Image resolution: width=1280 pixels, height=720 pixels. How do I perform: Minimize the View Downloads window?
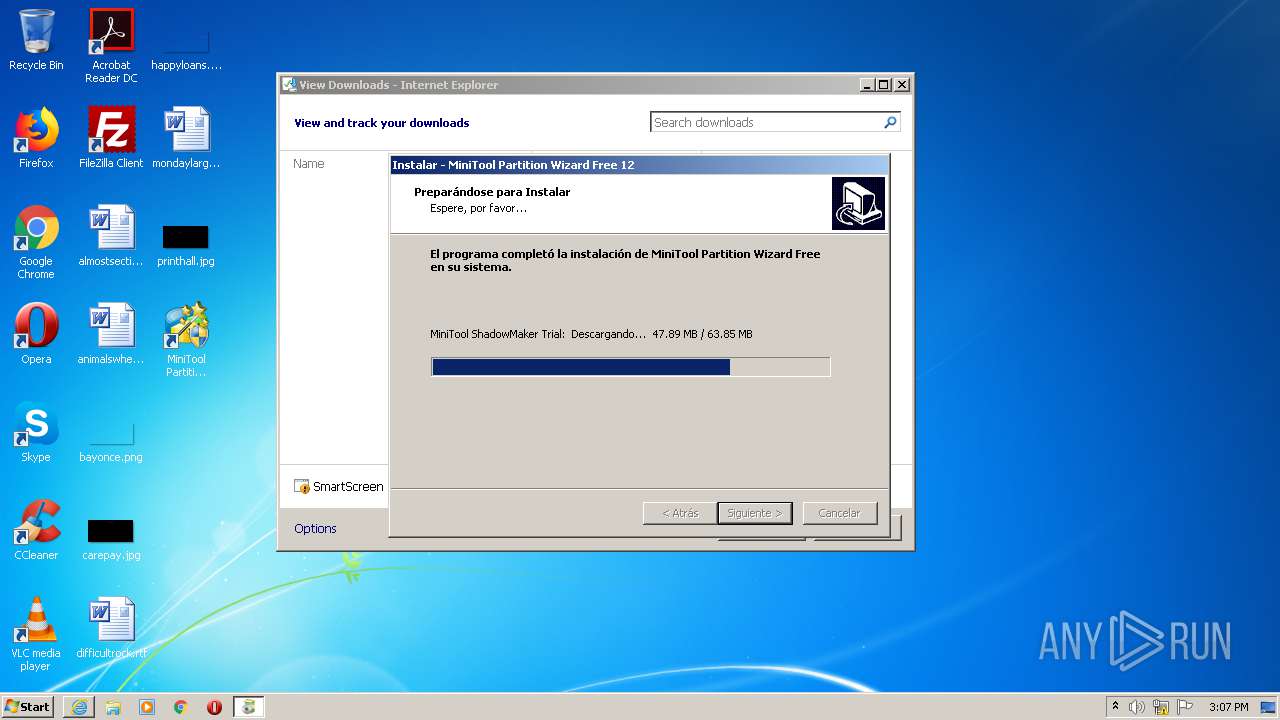[867, 85]
